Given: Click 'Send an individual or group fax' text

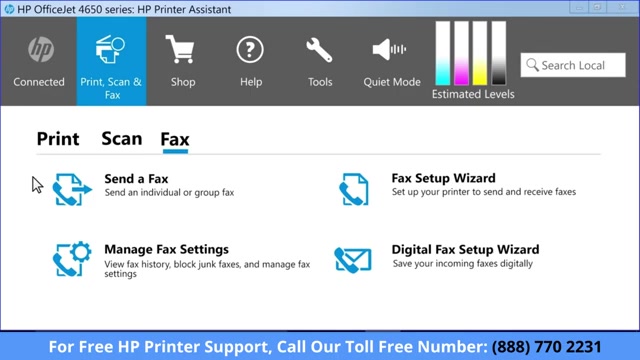Looking at the screenshot, I should [169, 192].
